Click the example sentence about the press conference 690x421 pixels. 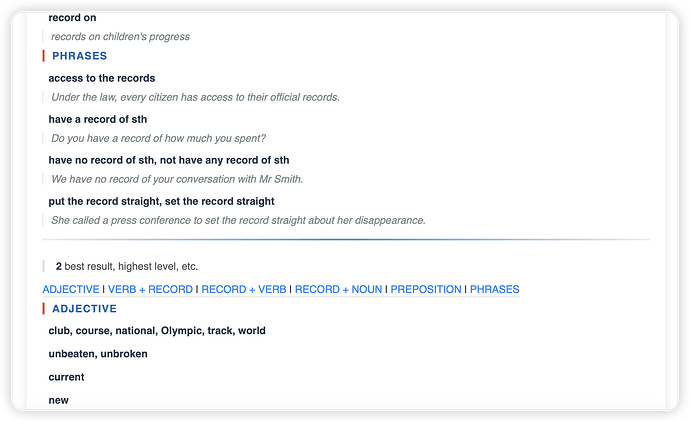[238, 220]
